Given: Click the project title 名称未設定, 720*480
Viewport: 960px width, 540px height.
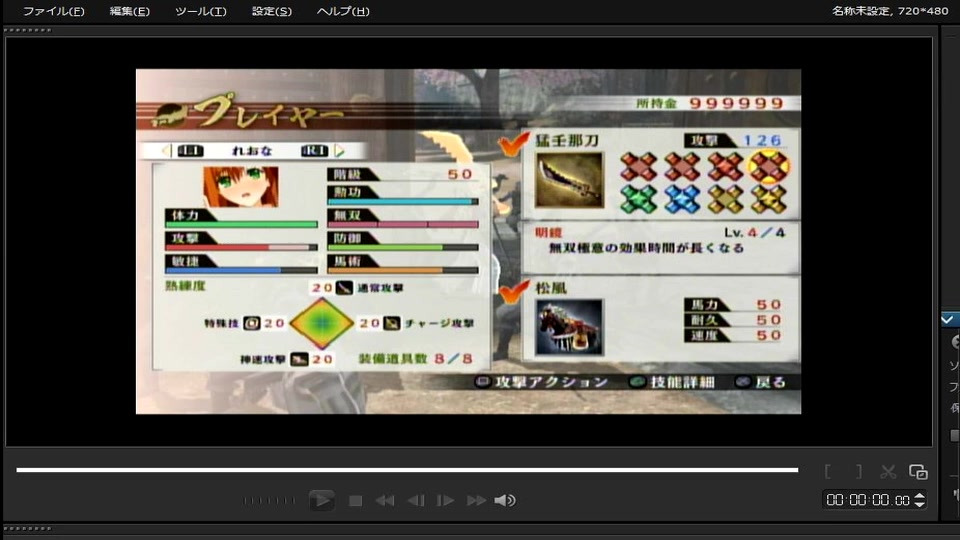Looking at the screenshot, I should tap(890, 11).
